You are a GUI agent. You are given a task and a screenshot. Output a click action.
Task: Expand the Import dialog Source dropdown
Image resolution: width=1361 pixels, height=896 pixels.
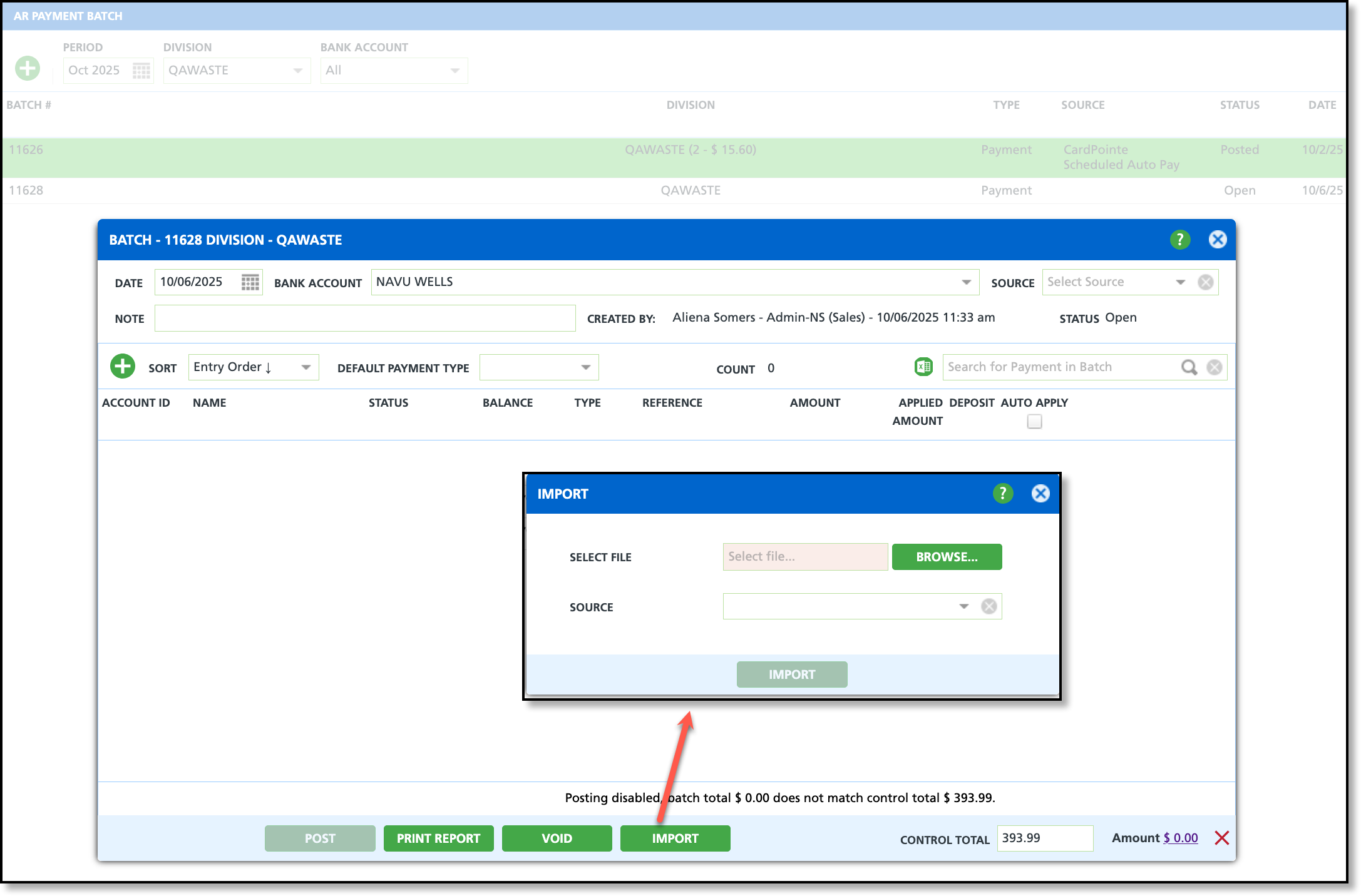pos(964,606)
